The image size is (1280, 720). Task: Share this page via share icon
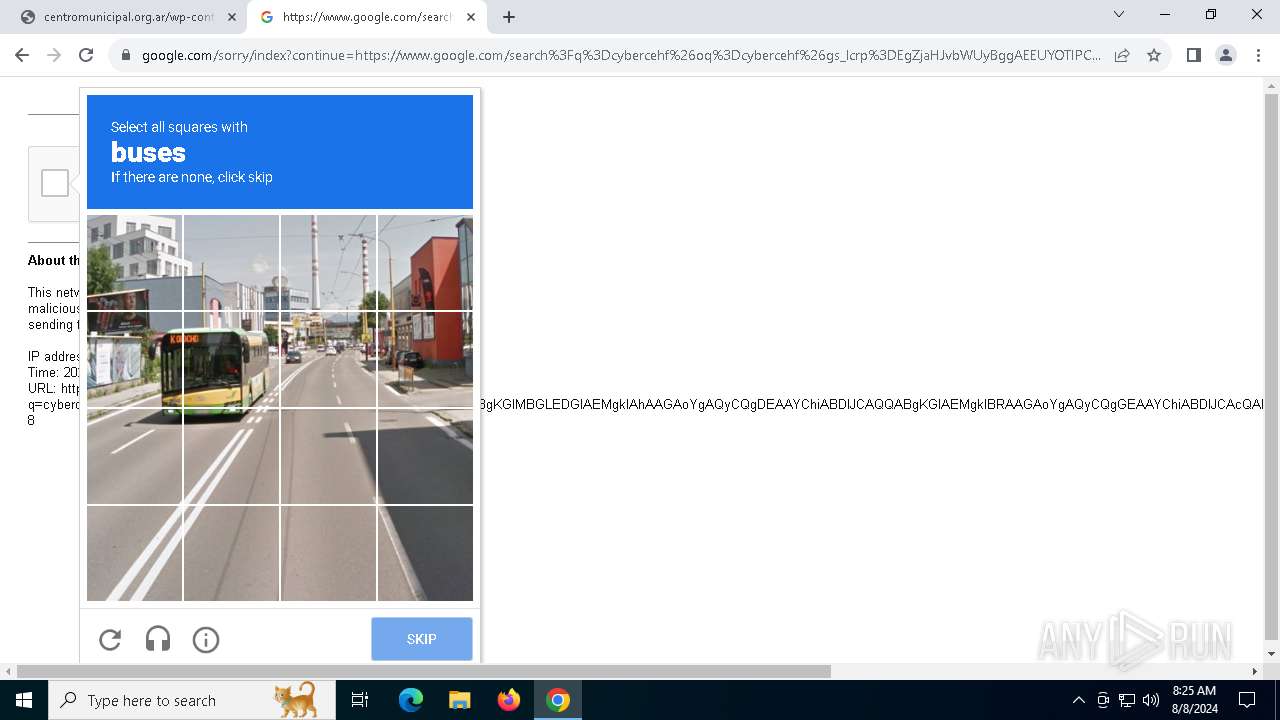[1122, 55]
